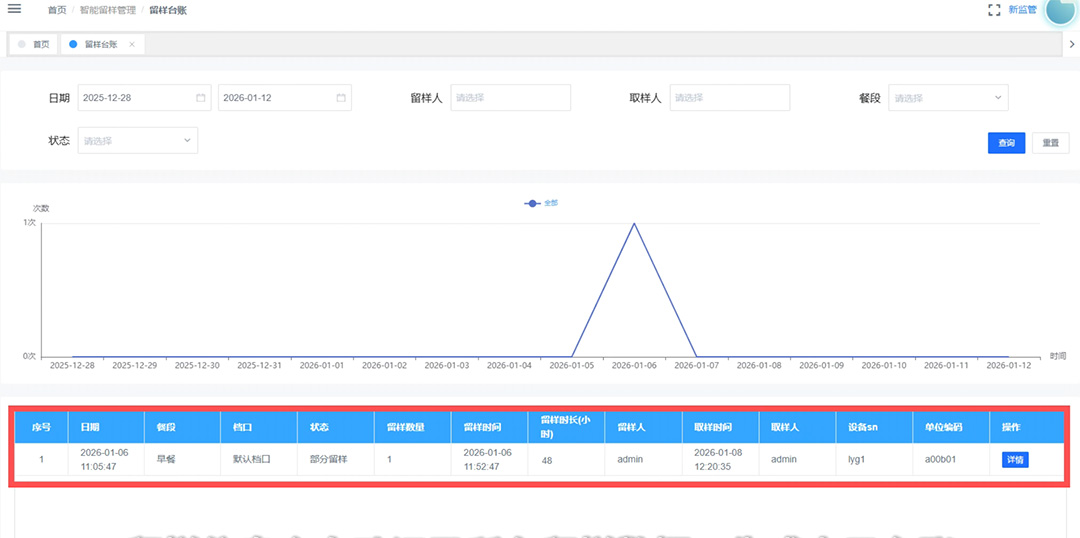
Task: Click the 部分留样 status cell
Action: click(x=335, y=459)
